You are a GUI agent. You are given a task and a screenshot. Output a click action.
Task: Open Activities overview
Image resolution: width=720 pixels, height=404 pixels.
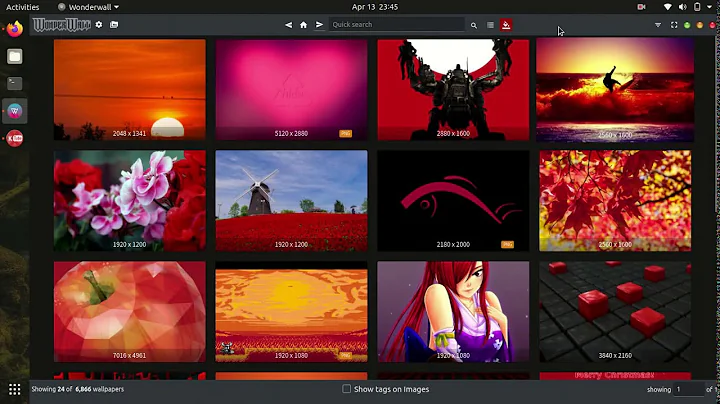(22, 7)
